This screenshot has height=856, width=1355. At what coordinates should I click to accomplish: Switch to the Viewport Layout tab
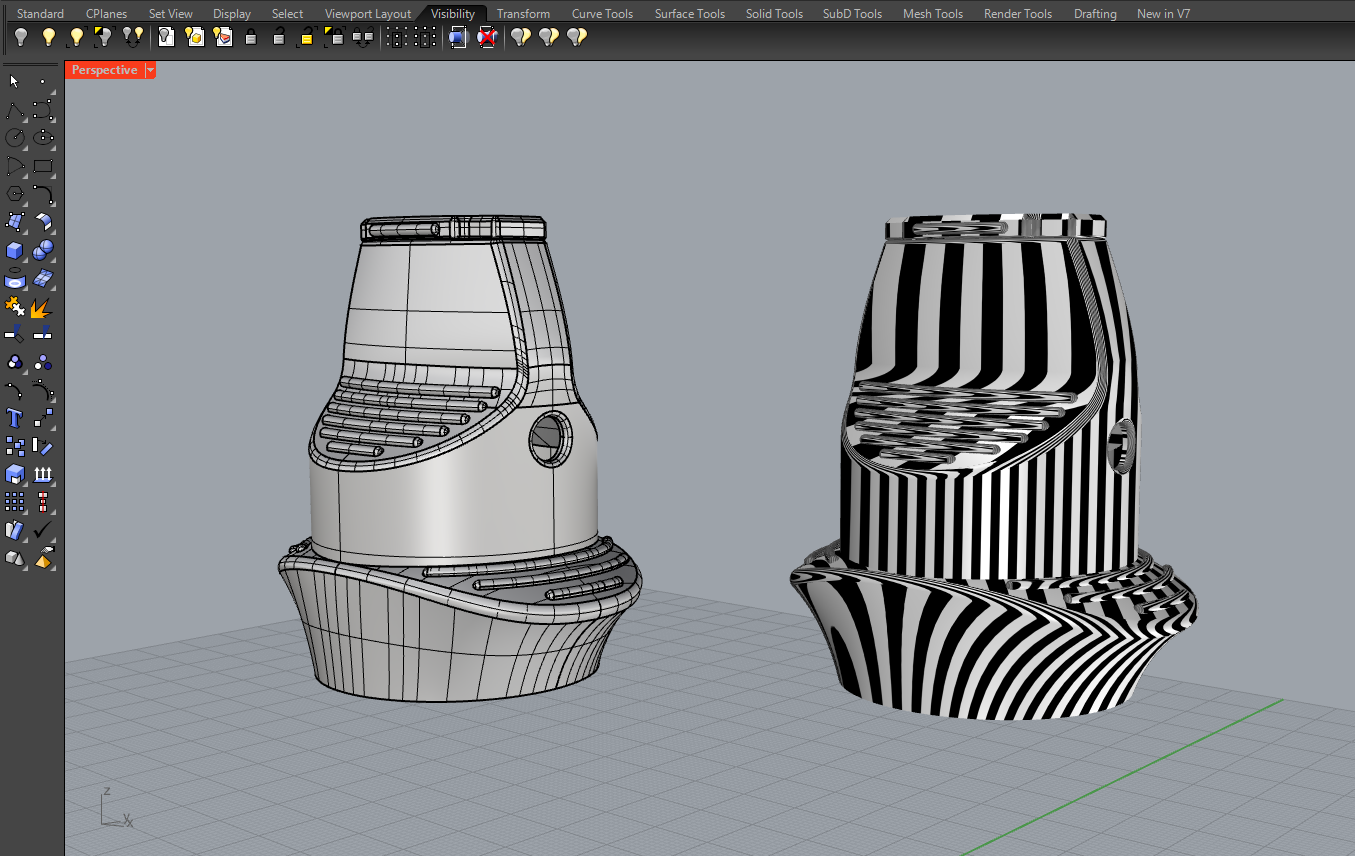[368, 14]
